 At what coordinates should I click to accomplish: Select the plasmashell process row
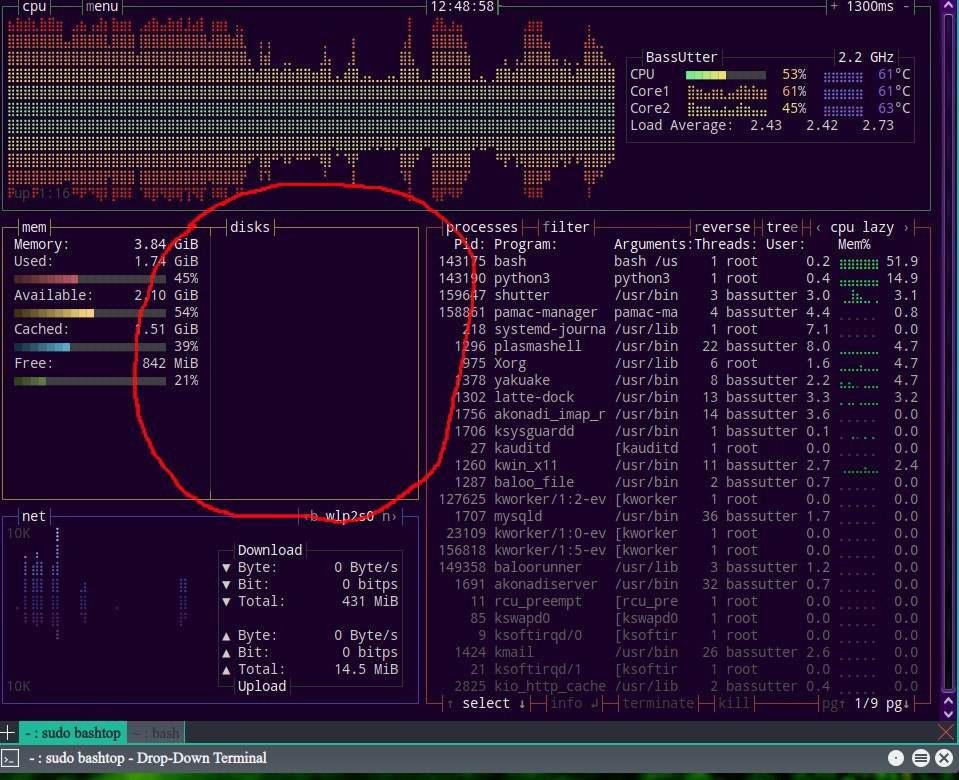point(678,346)
